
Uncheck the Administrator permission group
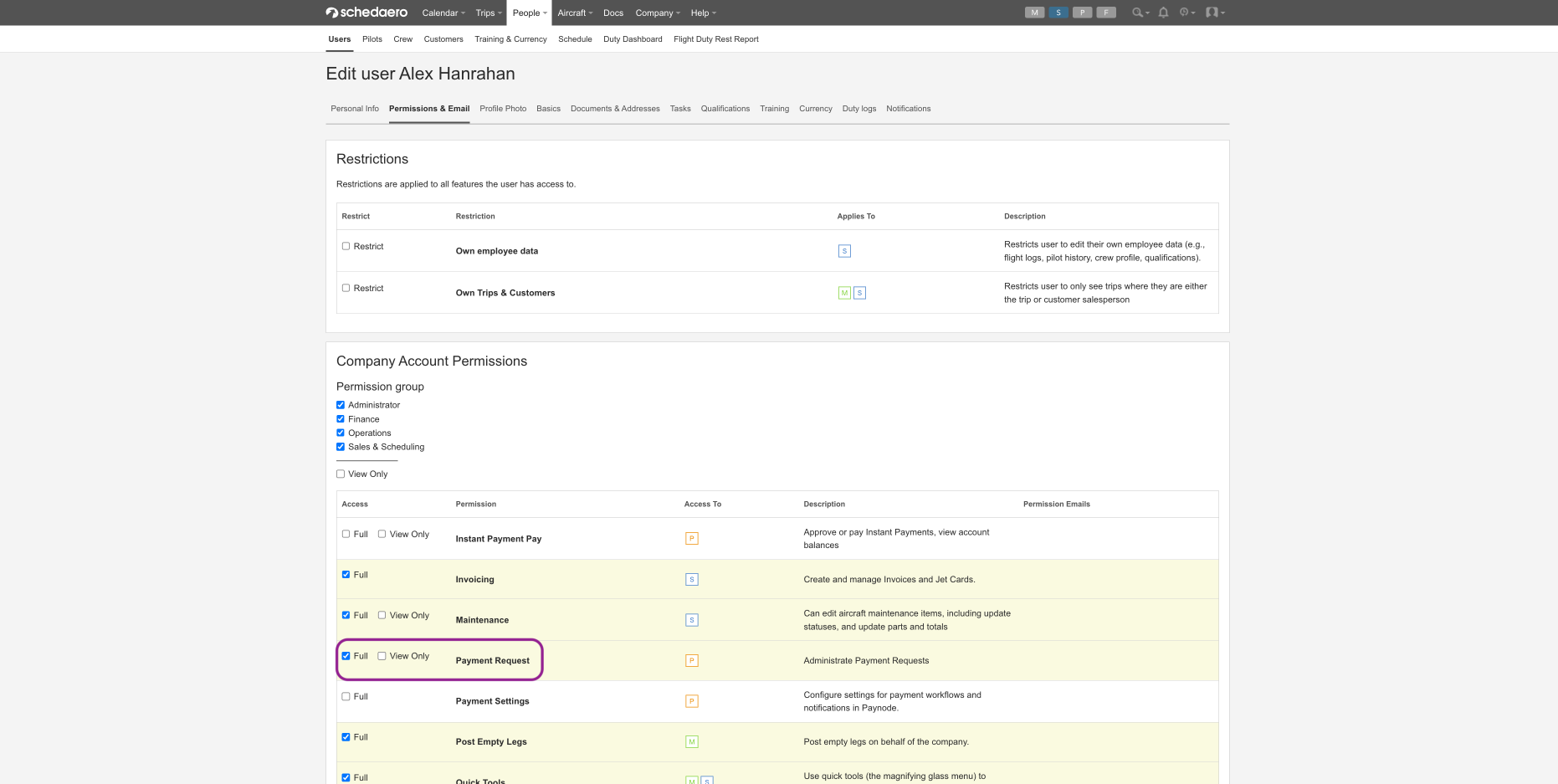tap(341, 405)
